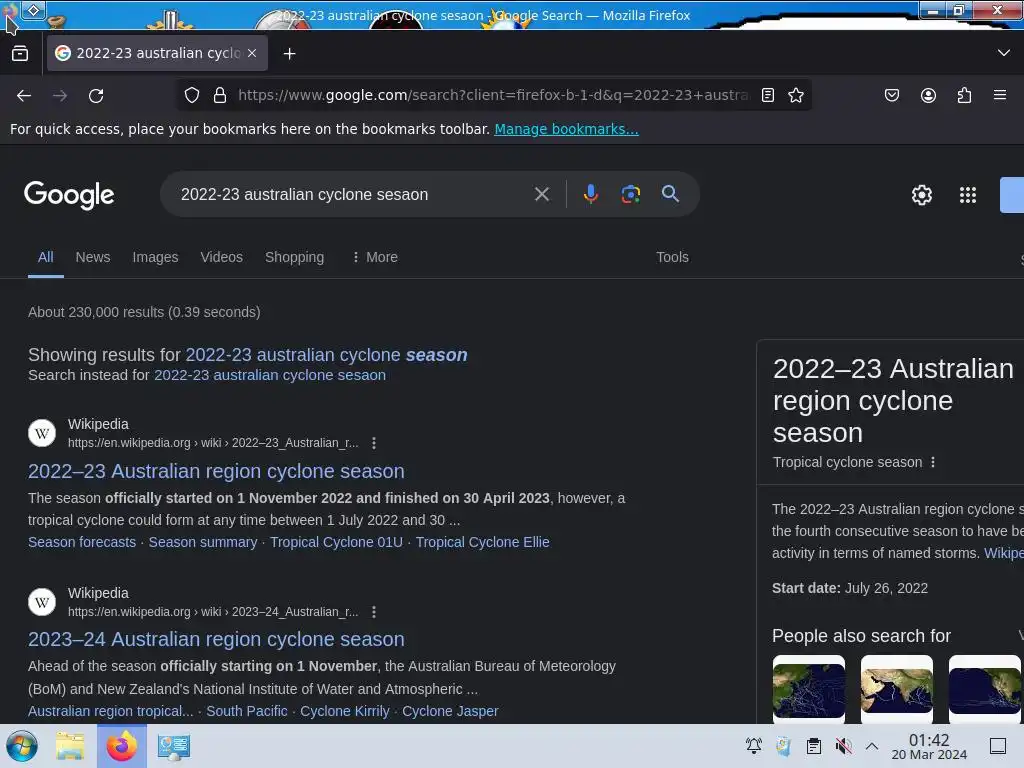Open 2023–24 Australian region cyclone season result
1024x768 pixels.
(216, 639)
